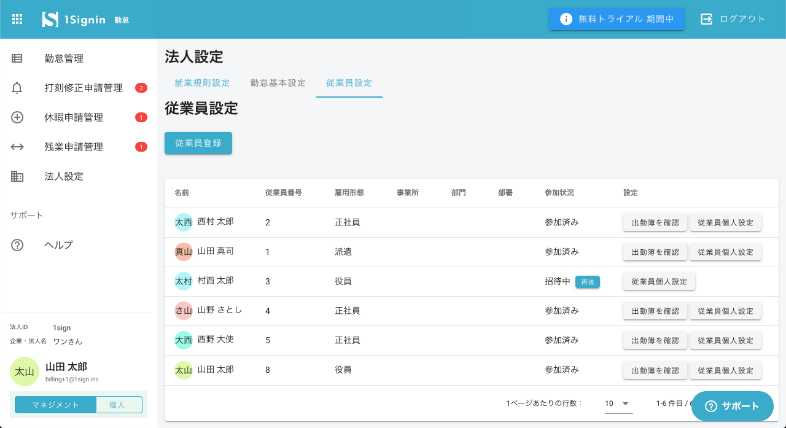Log out using the ログアウト button
This screenshot has width=786, height=428.
(734, 19)
